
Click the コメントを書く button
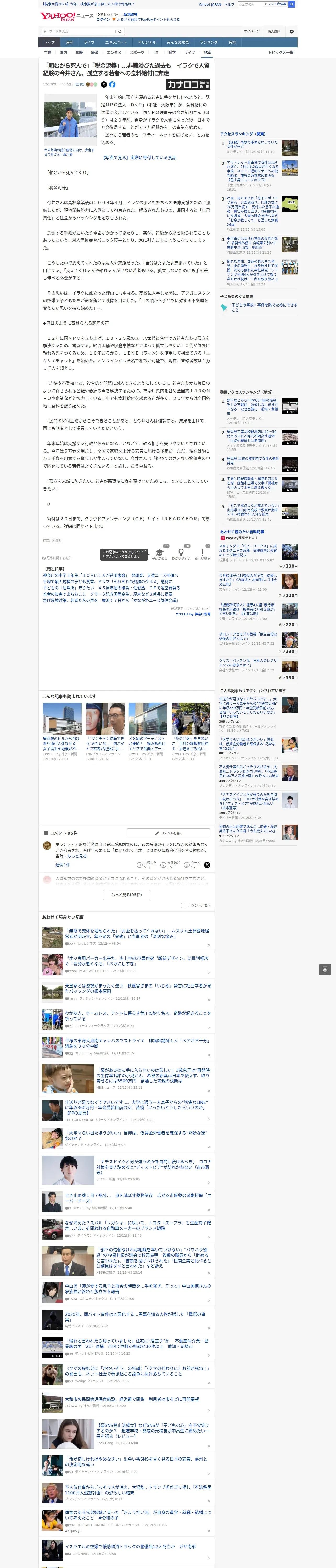tap(168, 833)
